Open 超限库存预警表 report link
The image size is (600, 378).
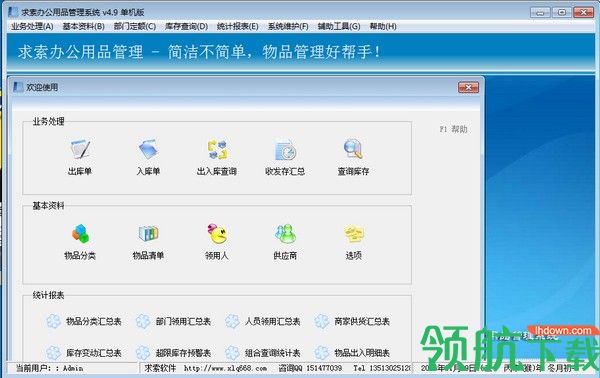(183, 353)
